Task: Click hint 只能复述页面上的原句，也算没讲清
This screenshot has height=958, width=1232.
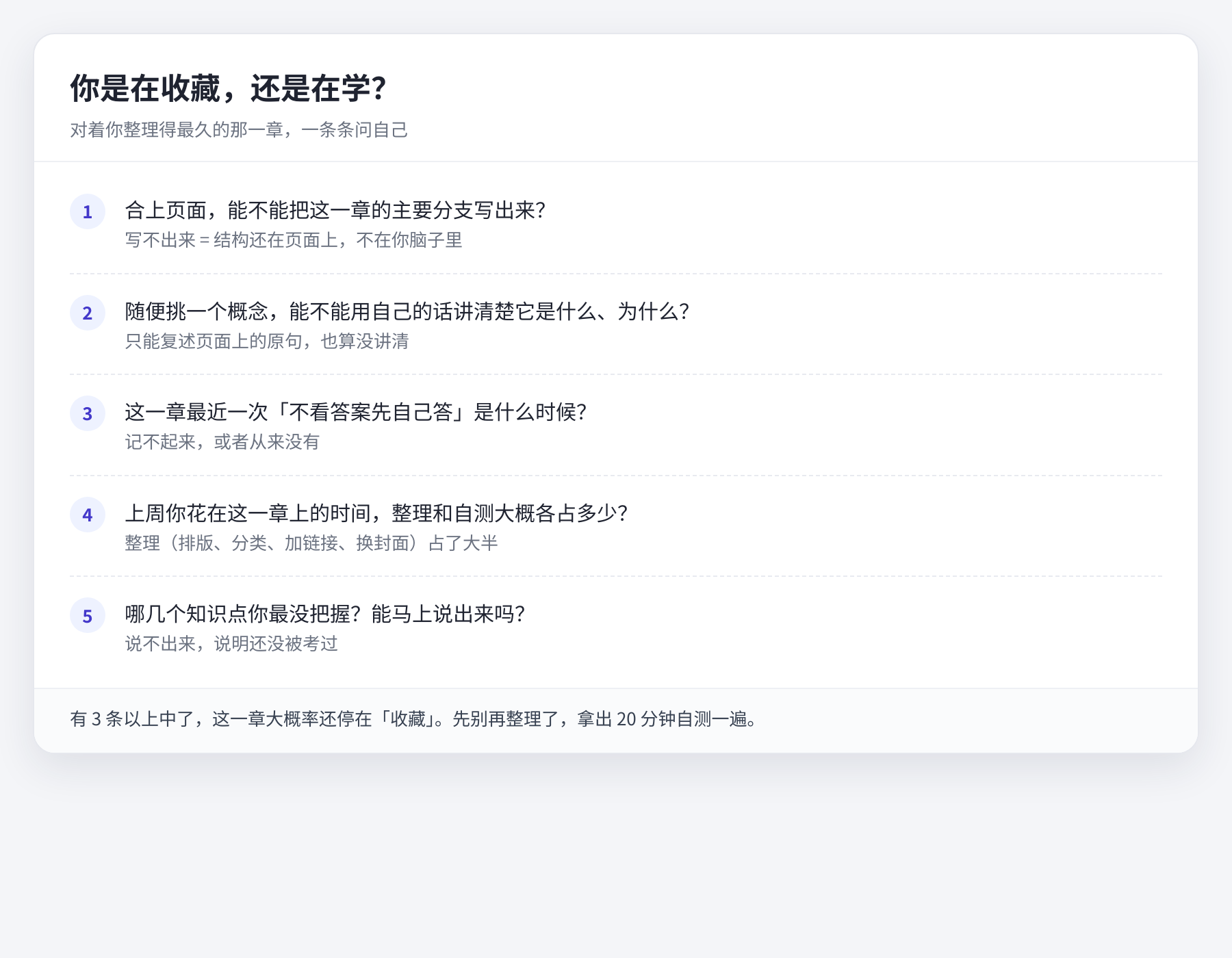Action: coord(267,341)
